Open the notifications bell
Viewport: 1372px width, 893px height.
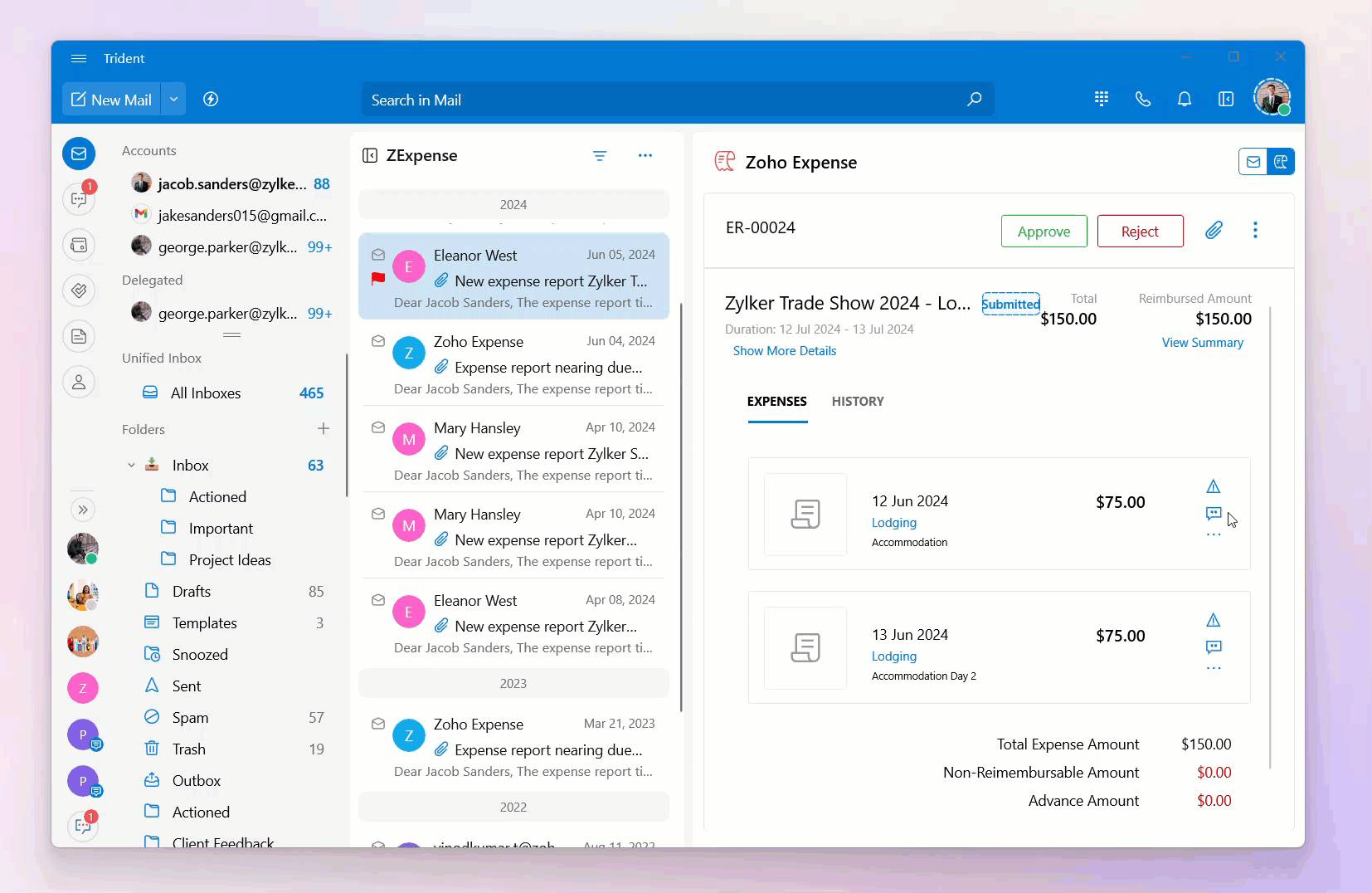pos(1185,99)
